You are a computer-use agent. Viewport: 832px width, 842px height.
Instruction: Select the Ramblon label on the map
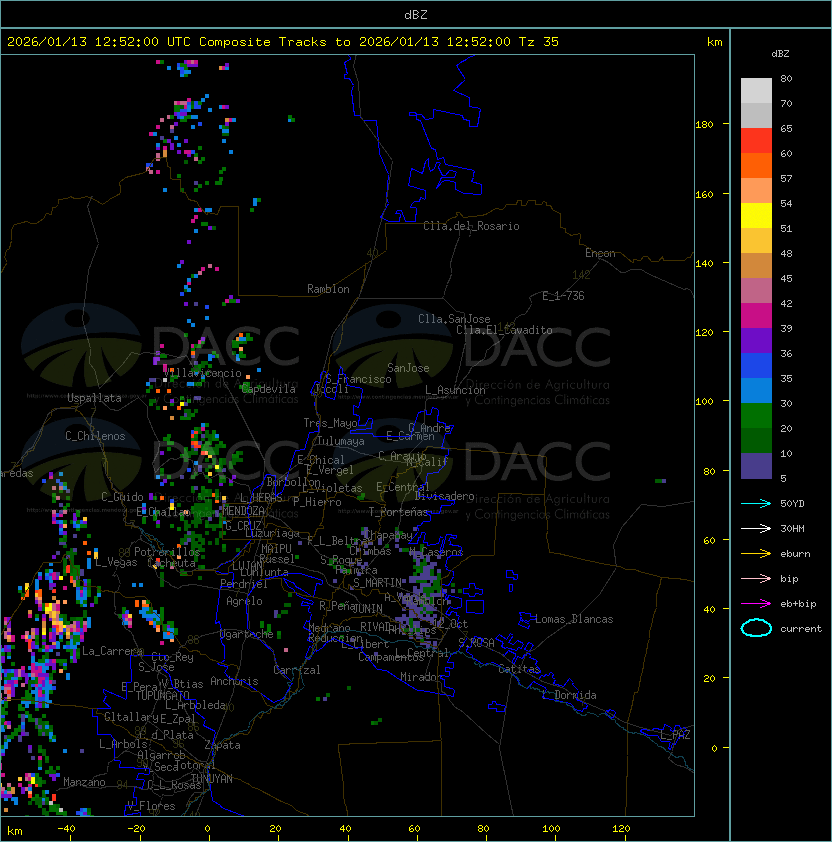pyautogui.click(x=328, y=289)
